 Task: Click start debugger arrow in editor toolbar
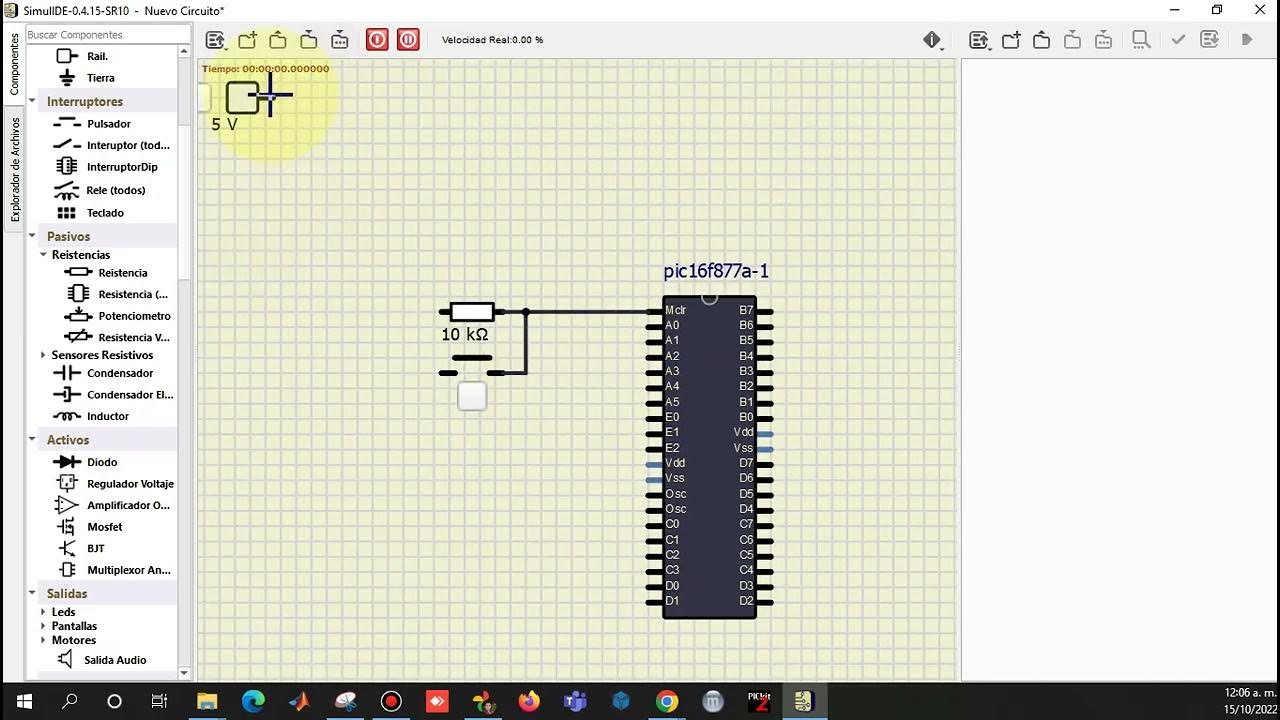tap(1246, 40)
